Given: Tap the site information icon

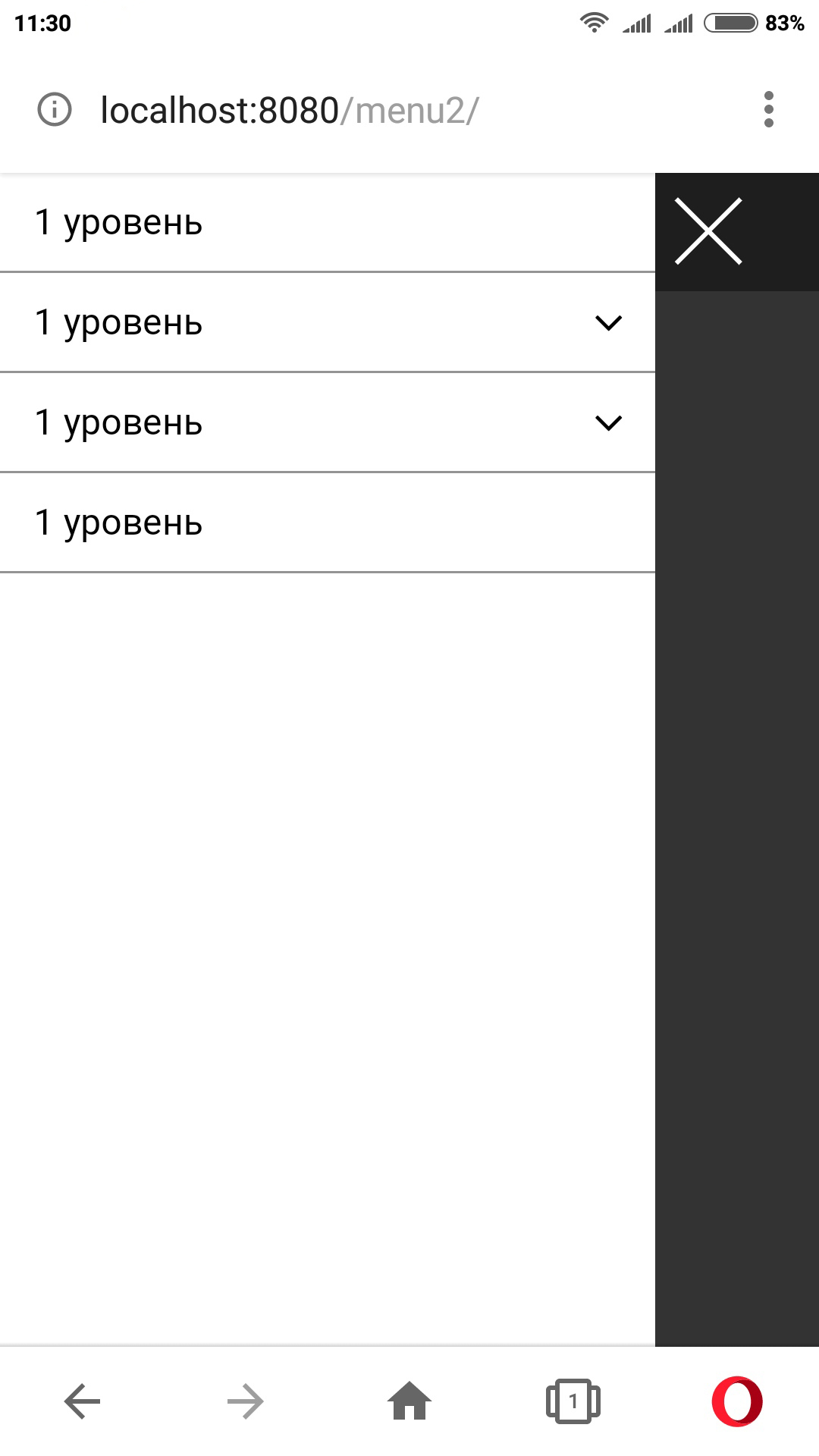Looking at the screenshot, I should click(x=55, y=110).
